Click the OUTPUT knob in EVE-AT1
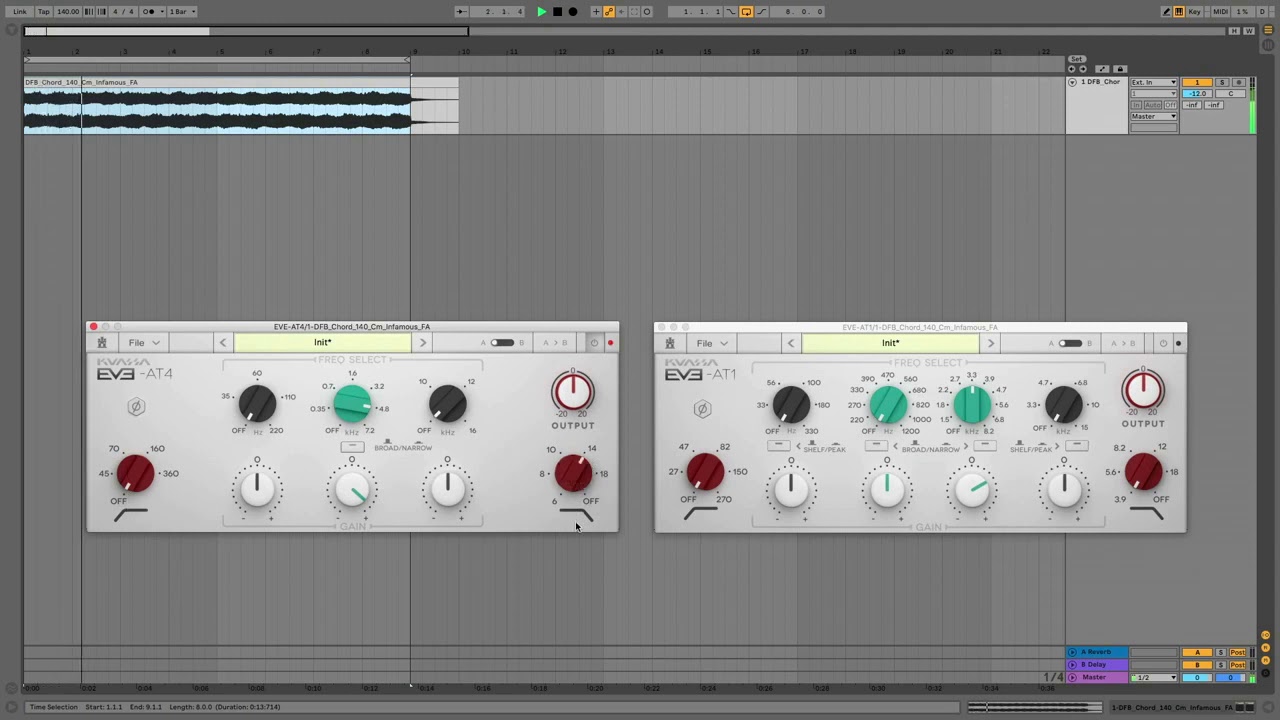Viewport: 1280px width, 720px height. coord(1143,389)
